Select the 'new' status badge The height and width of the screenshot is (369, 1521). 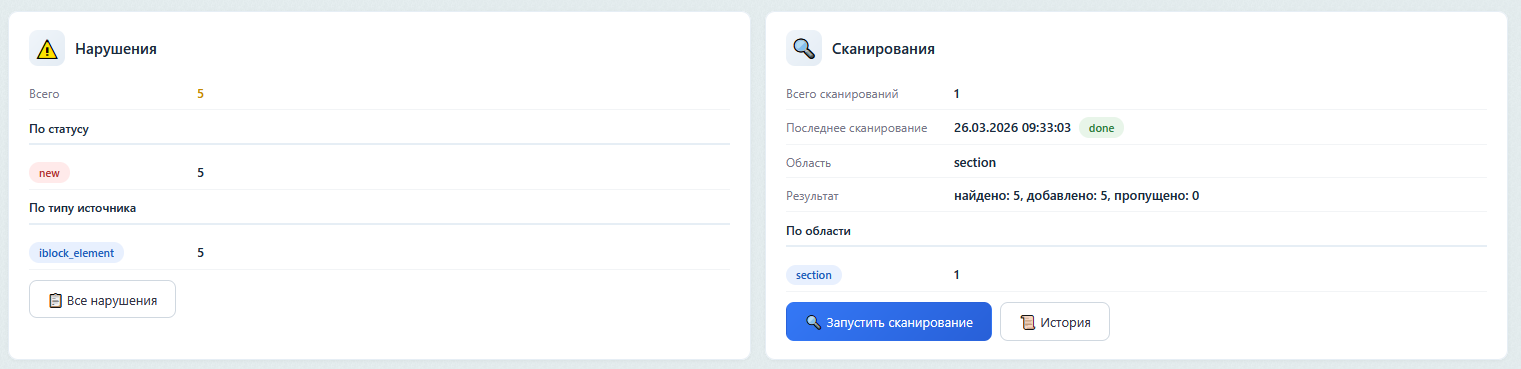coord(49,173)
